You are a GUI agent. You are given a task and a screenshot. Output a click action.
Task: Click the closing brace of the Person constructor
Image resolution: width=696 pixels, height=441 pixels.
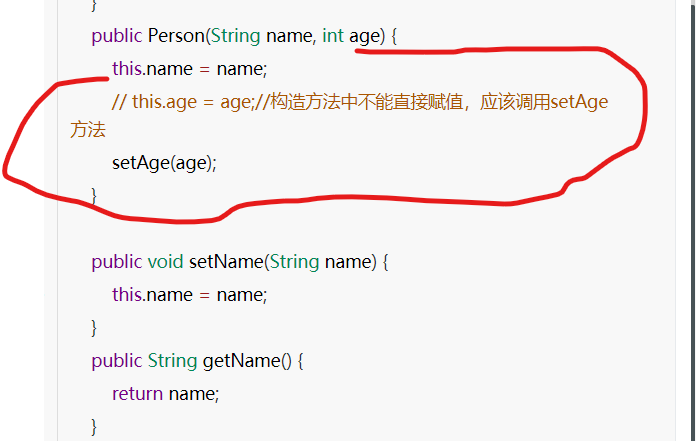tap(94, 196)
